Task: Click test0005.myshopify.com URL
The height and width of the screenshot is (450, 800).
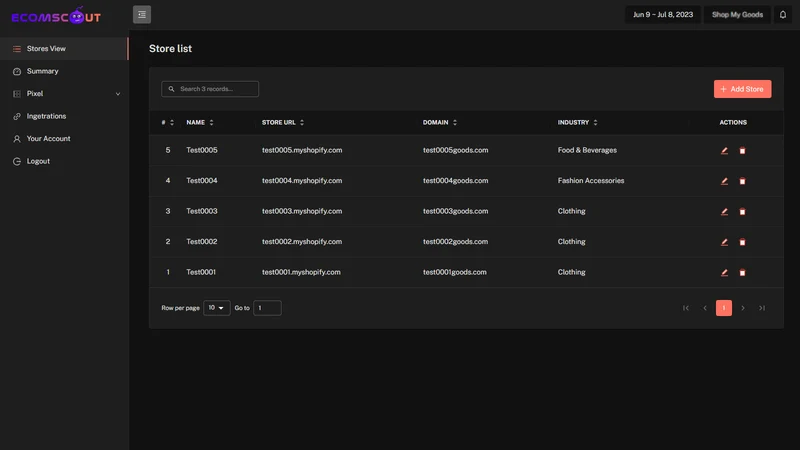Action: click(x=302, y=150)
